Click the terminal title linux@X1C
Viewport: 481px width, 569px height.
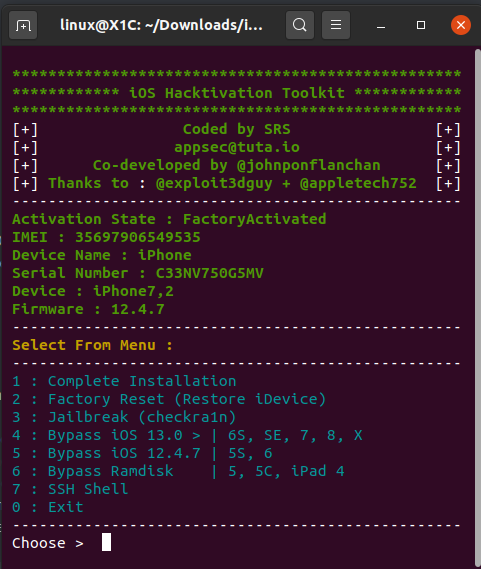[161, 25]
